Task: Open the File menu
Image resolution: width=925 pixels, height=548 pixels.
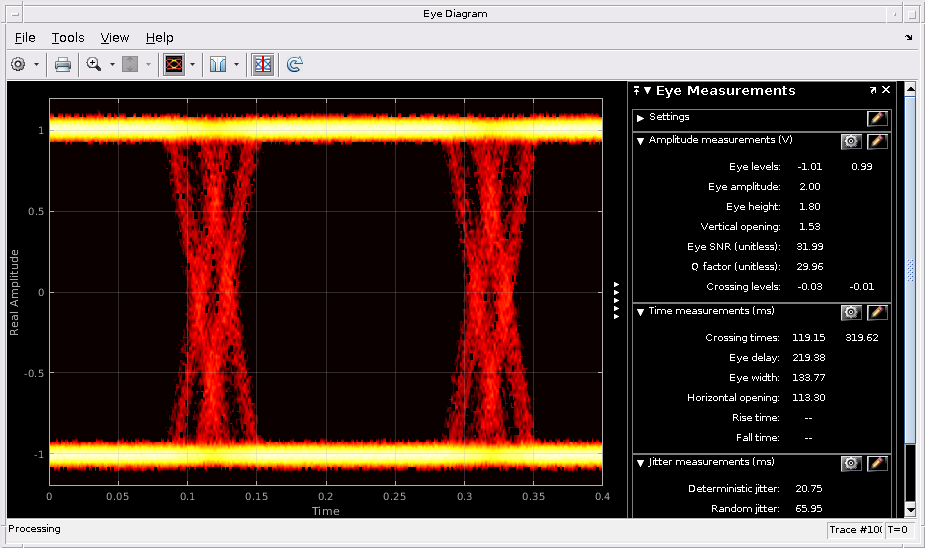Action: (25, 37)
